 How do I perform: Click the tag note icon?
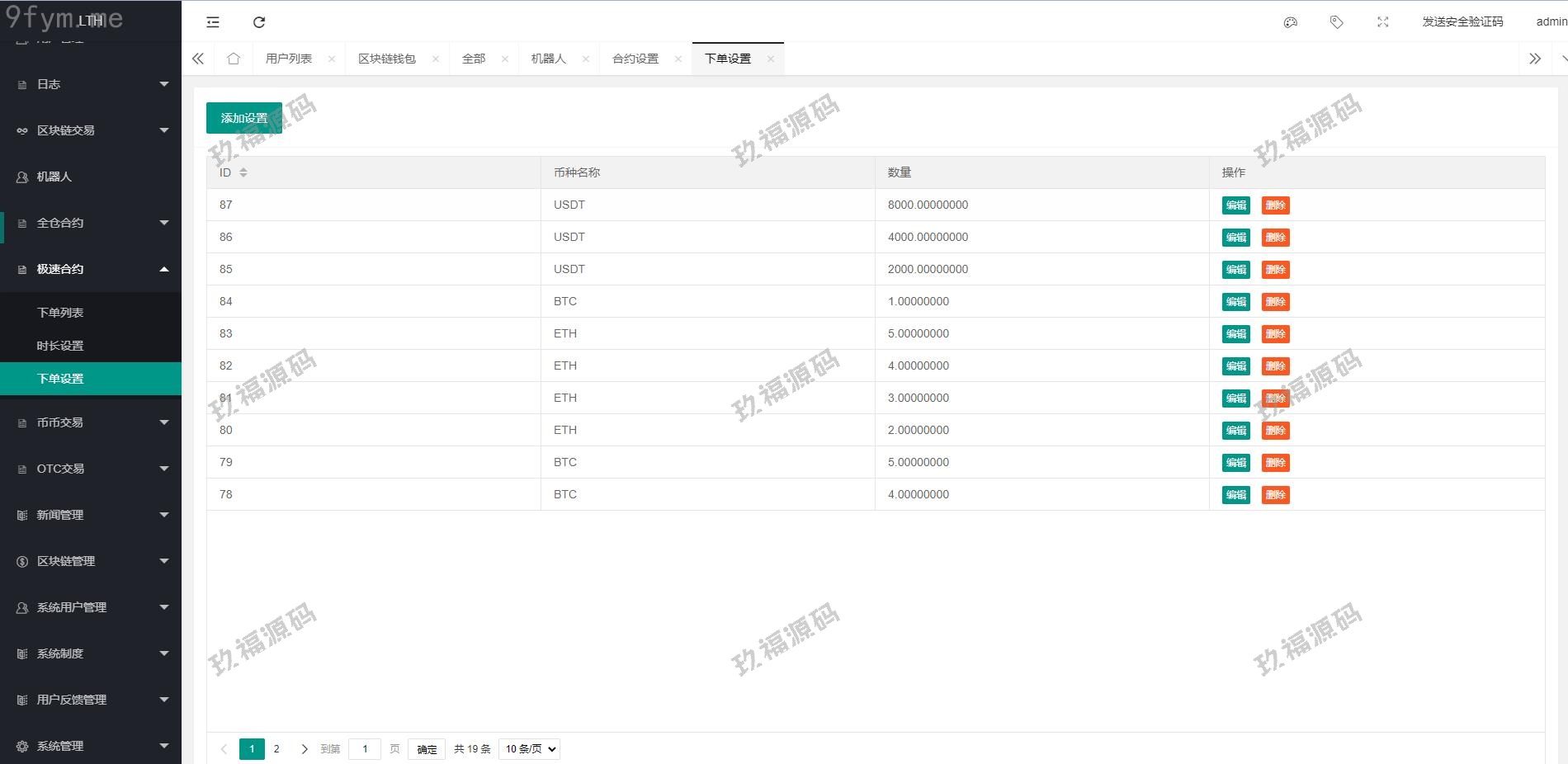[1337, 22]
